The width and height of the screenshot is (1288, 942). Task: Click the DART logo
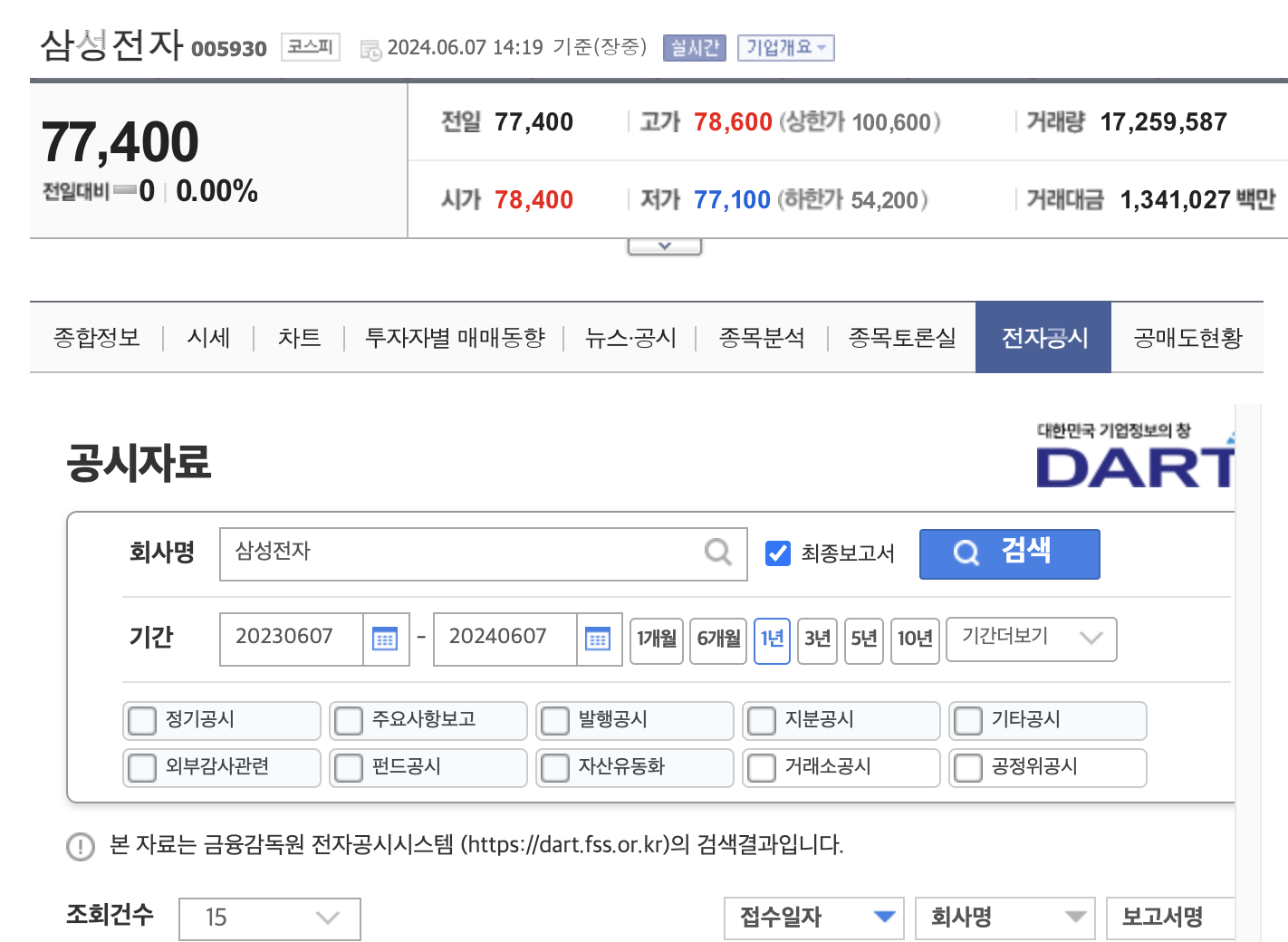pos(1135,457)
